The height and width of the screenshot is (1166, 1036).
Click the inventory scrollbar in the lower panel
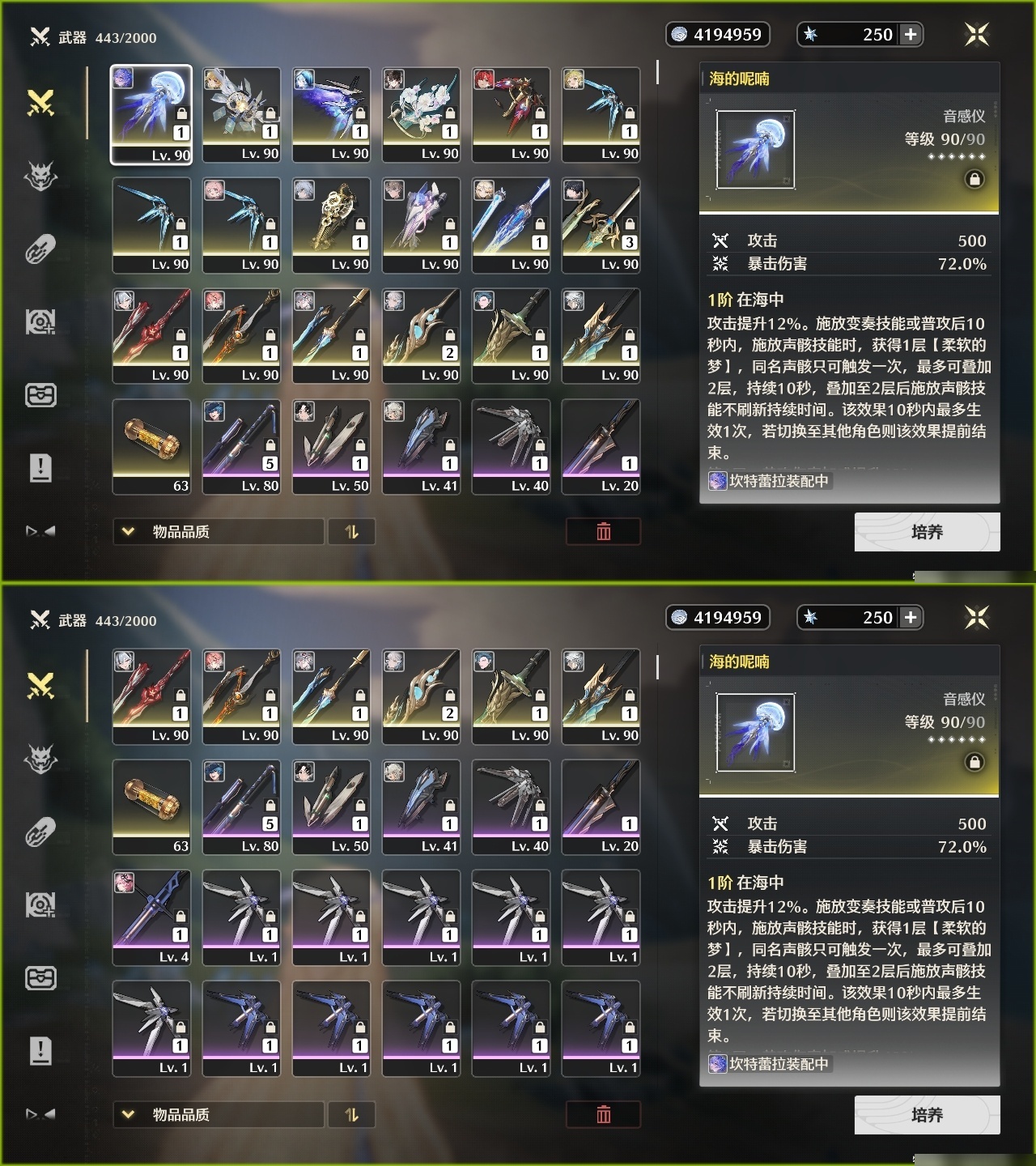657,667
